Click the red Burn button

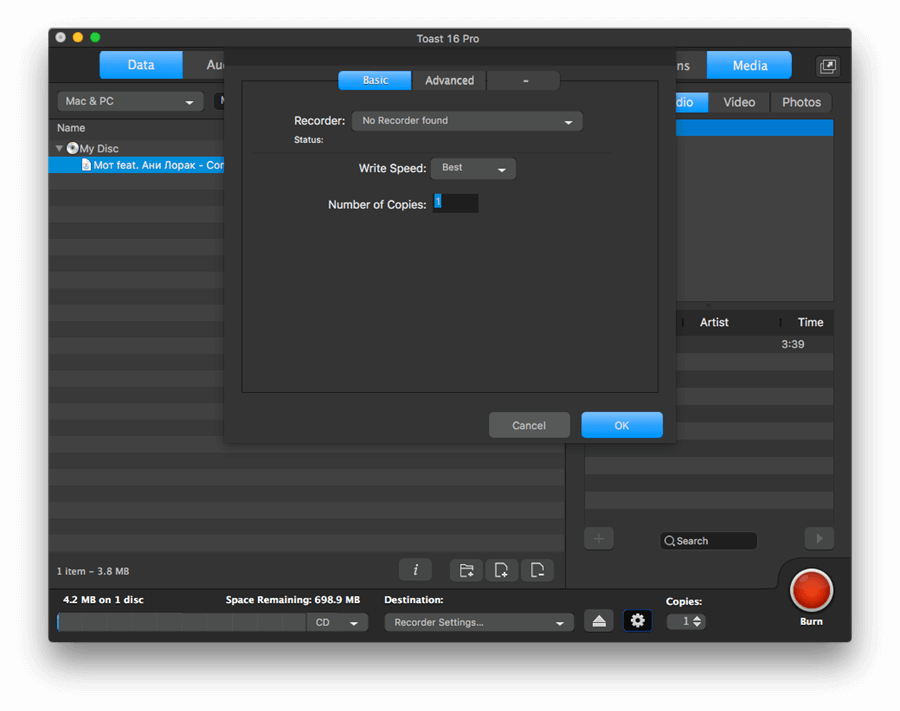point(811,590)
